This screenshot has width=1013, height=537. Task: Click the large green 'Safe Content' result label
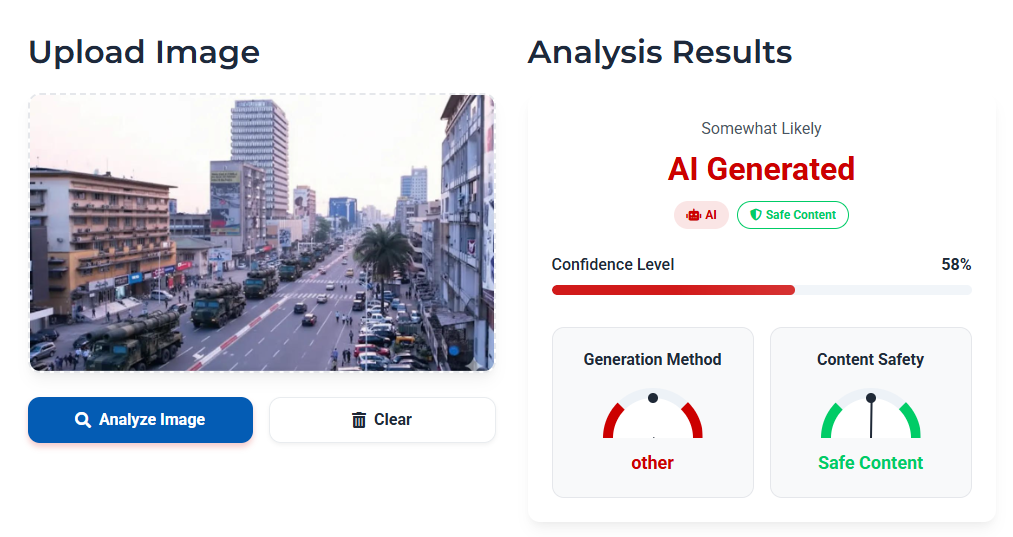pyautogui.click(x=870, y=463)
